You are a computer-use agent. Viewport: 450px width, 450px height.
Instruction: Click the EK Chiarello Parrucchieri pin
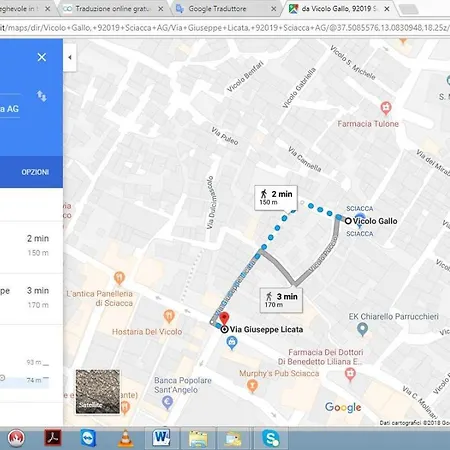(362, 329)
